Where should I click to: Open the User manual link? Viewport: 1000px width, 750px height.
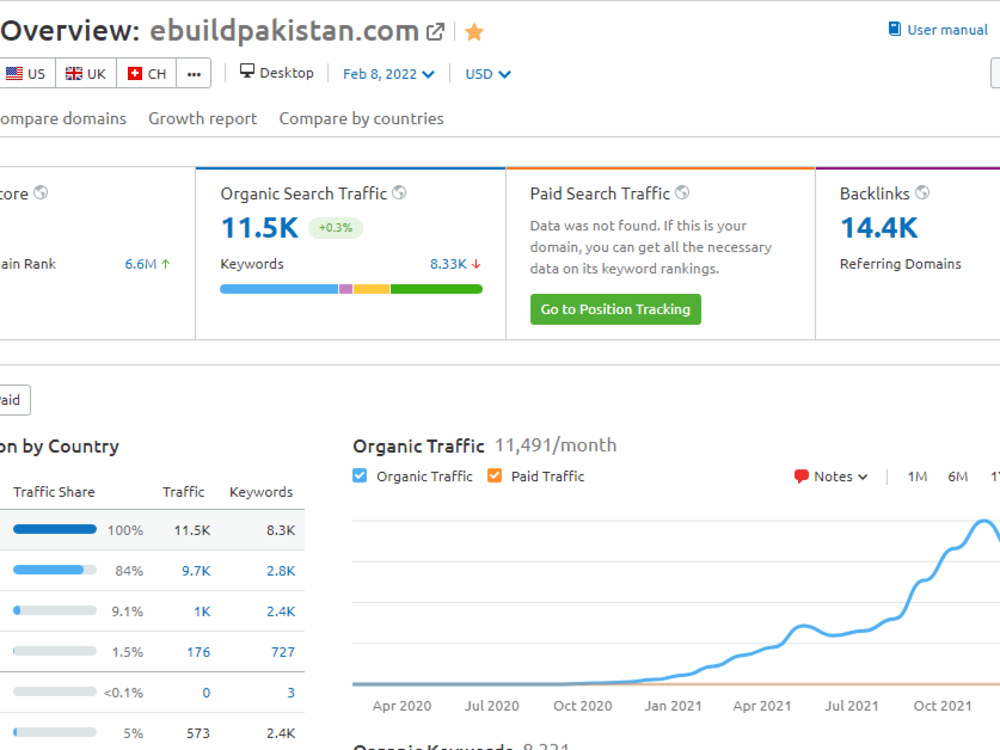[947, 30]
